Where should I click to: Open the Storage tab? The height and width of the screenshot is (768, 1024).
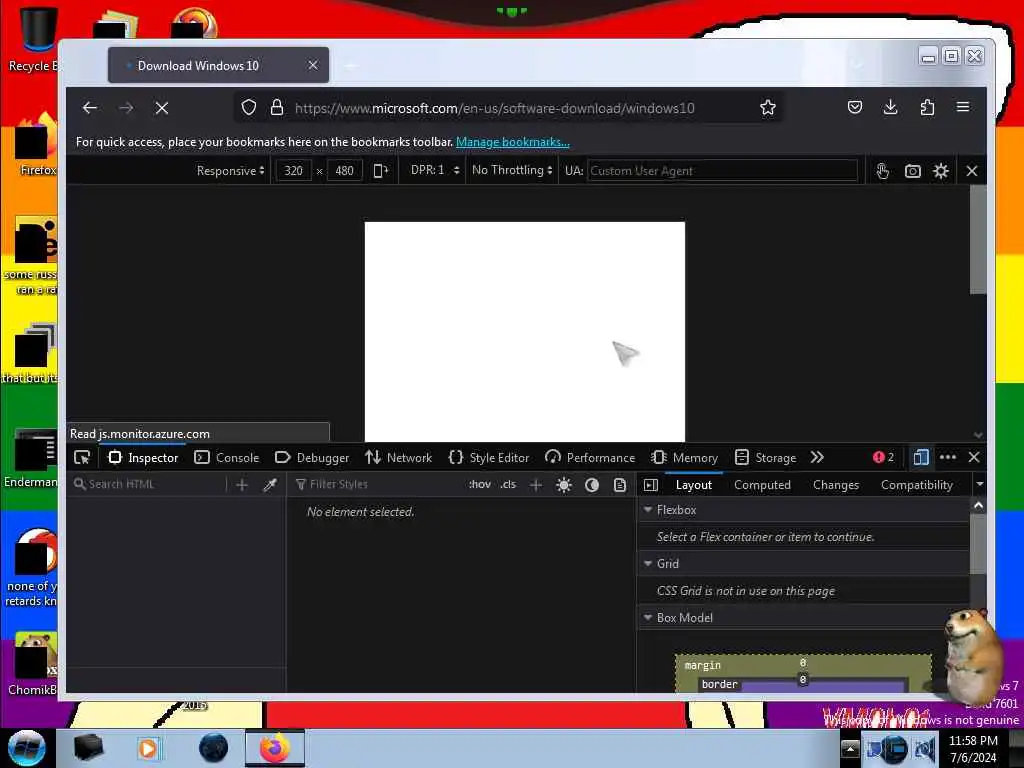(765, 458)
